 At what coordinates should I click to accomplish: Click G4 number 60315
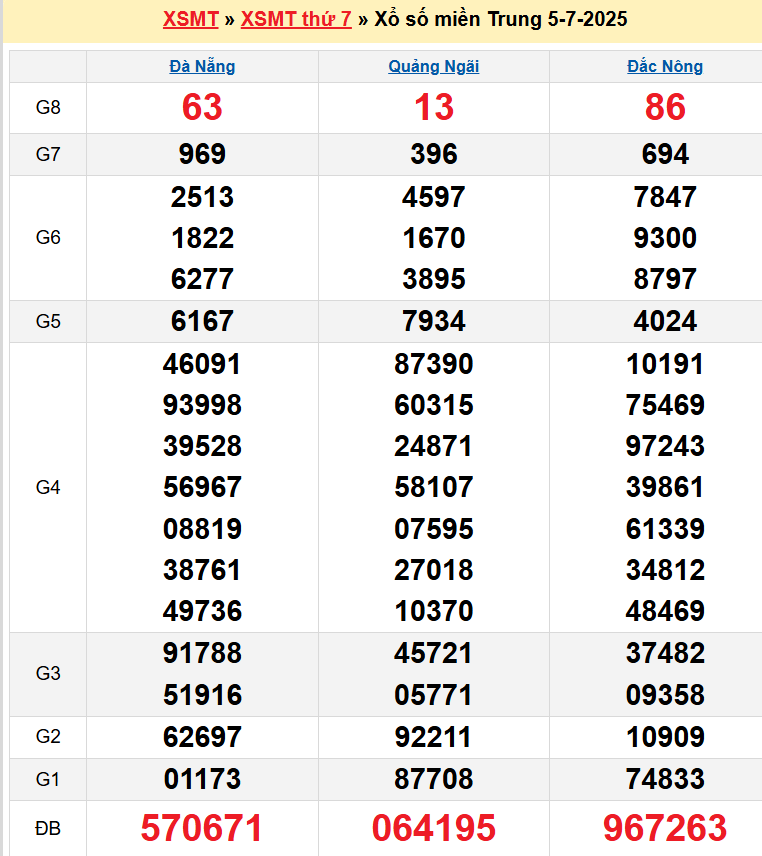point(434,406)
